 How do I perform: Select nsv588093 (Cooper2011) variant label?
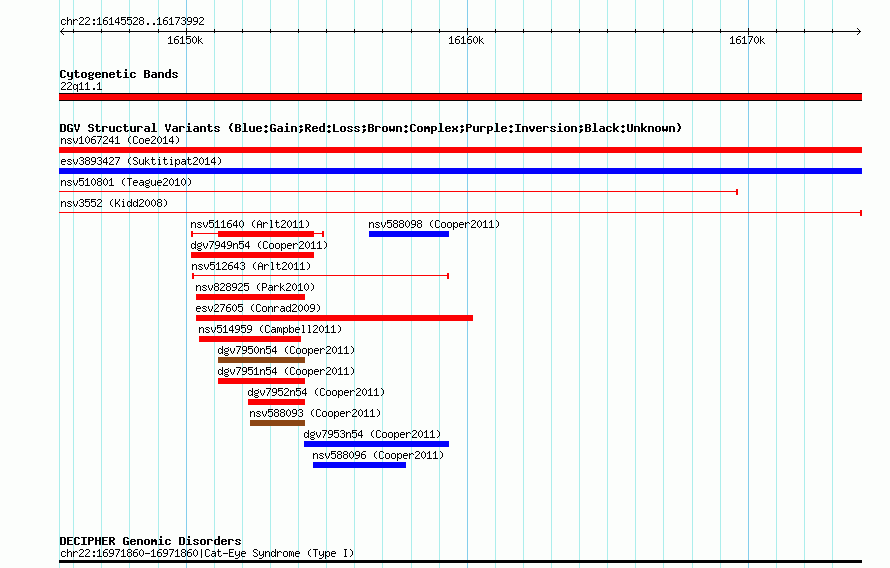click(315, 413)
